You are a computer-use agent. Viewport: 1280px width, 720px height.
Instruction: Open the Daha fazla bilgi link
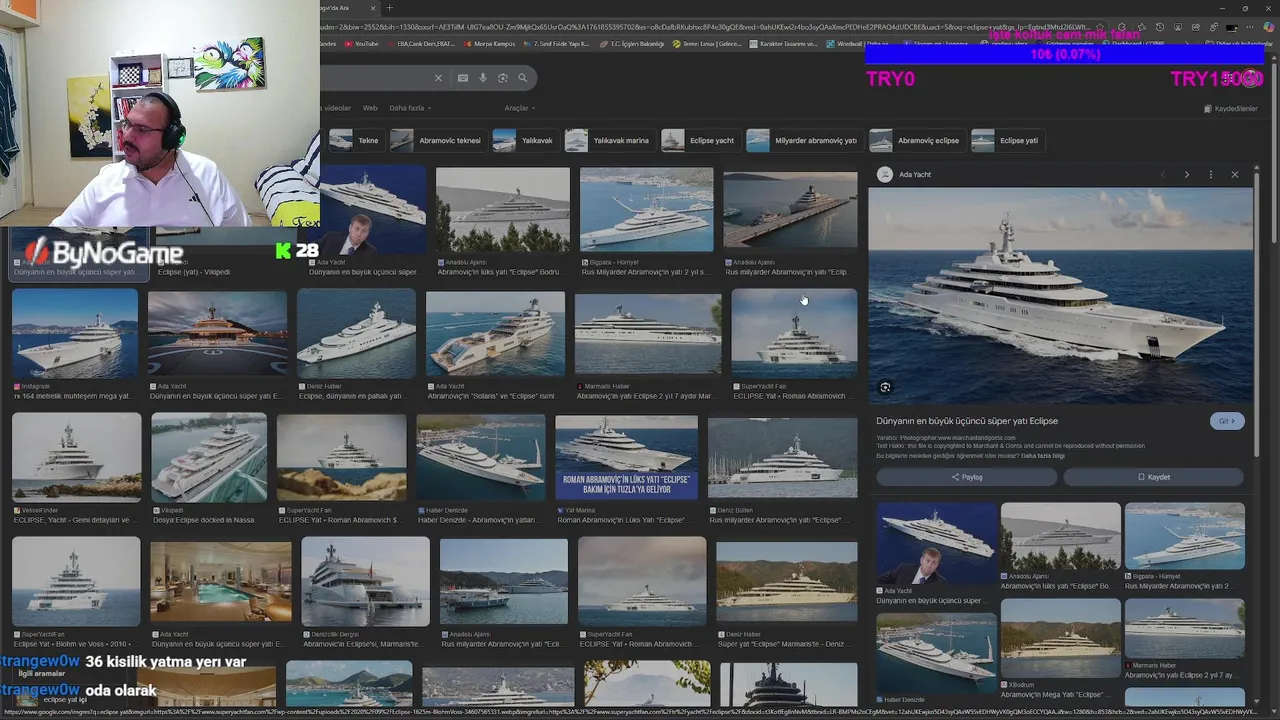coord(1043,456)
